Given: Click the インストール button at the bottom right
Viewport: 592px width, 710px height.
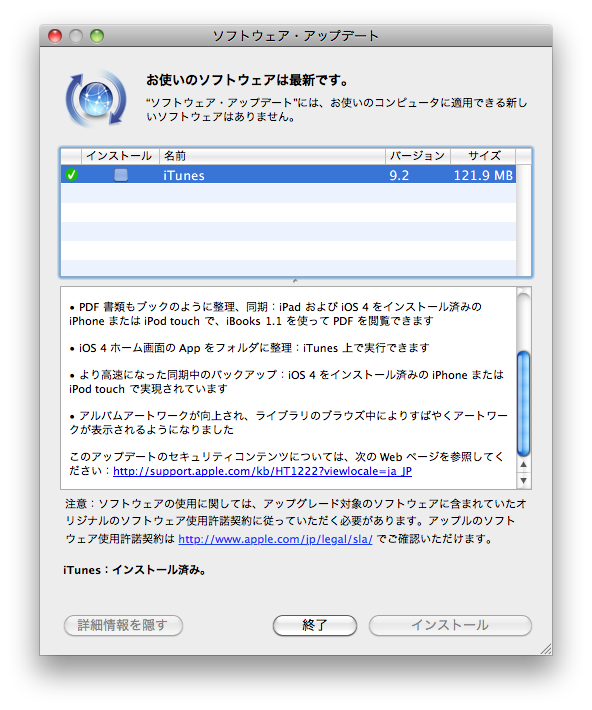Looking at the screenshot, I should click(x=450, y=625).
